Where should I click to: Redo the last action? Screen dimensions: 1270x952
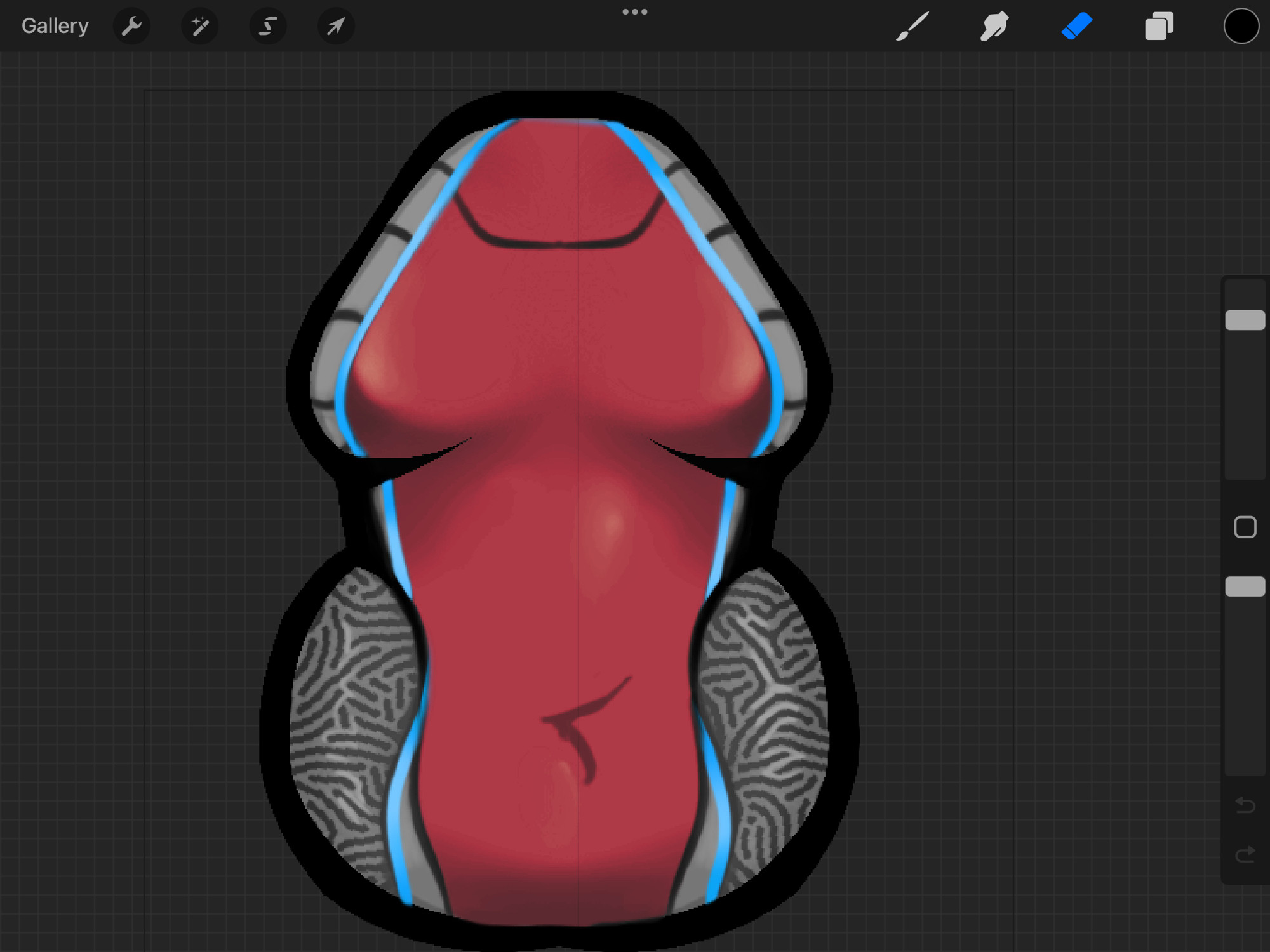point(1245,854)
